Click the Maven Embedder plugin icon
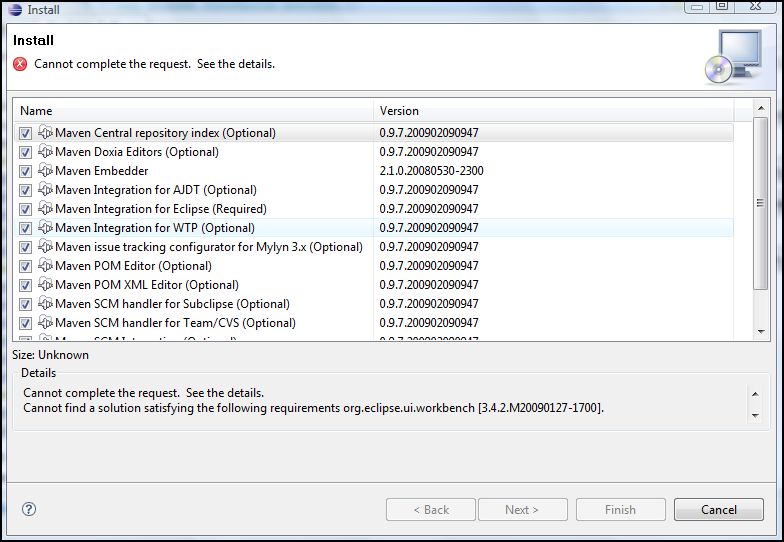The height and width of the screenshot is (542, 784). point(45,171)
